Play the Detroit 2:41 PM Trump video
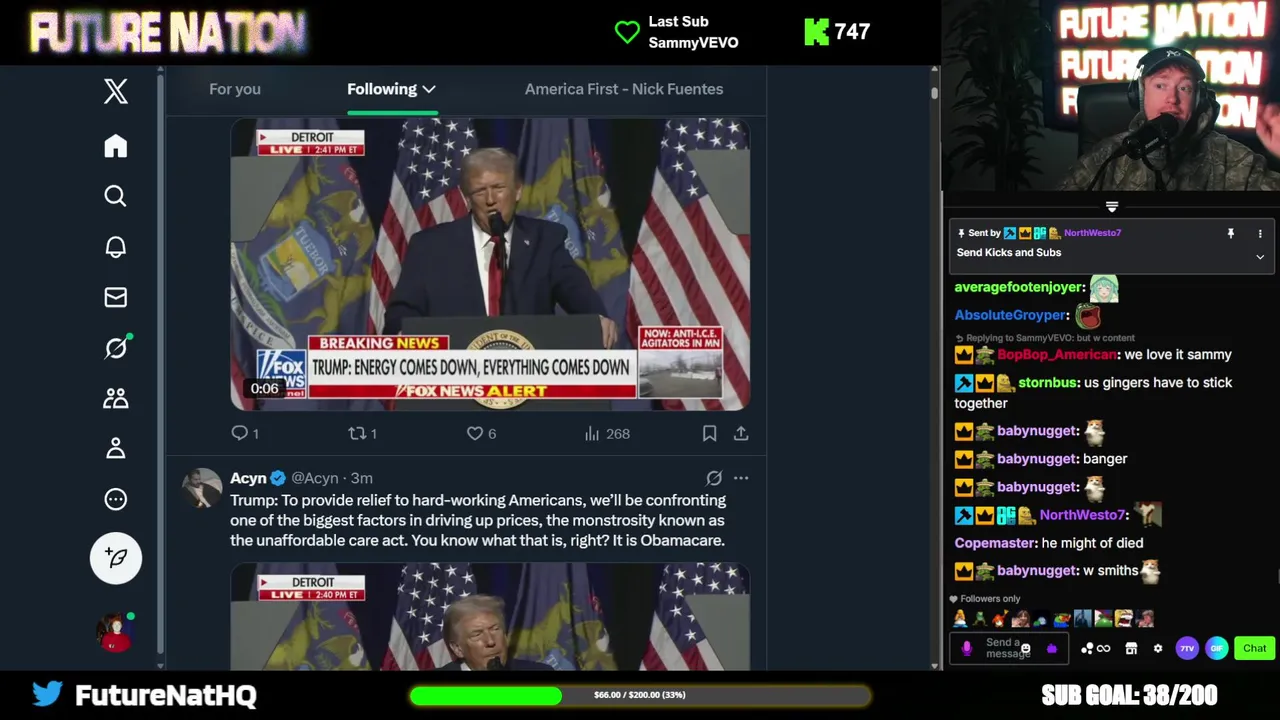Image resolution: width=1280 pixels, height=720 pixels. coord(490,265)
